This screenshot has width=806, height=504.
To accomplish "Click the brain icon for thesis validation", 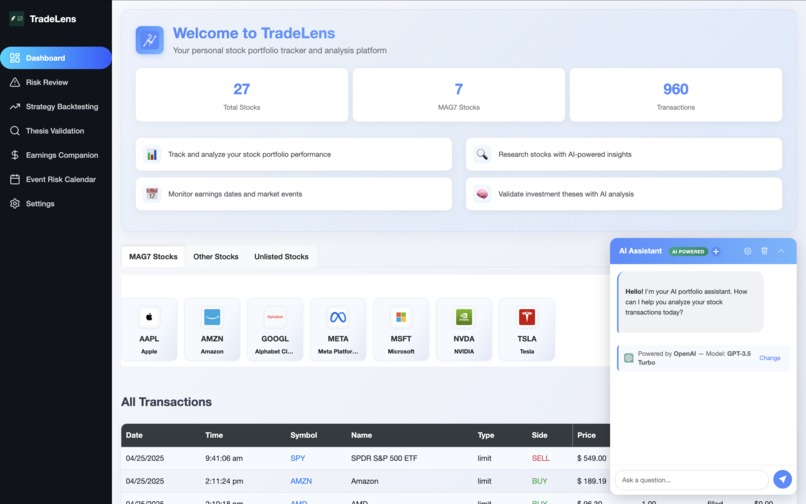I will (482, 194).
